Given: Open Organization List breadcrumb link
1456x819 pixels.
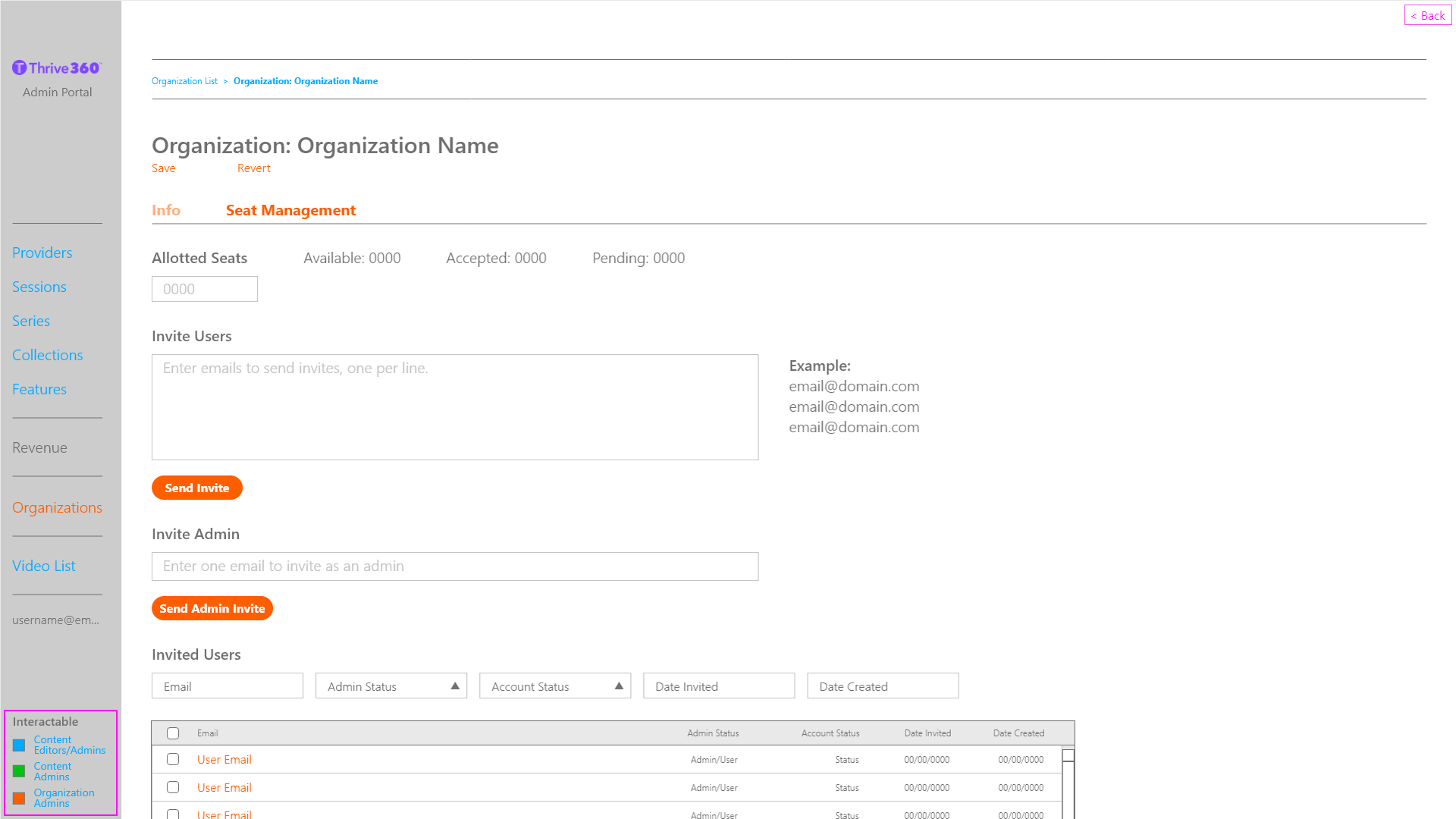Looking at the screenshot, I should pyautogui.click(x=184, y=81).
